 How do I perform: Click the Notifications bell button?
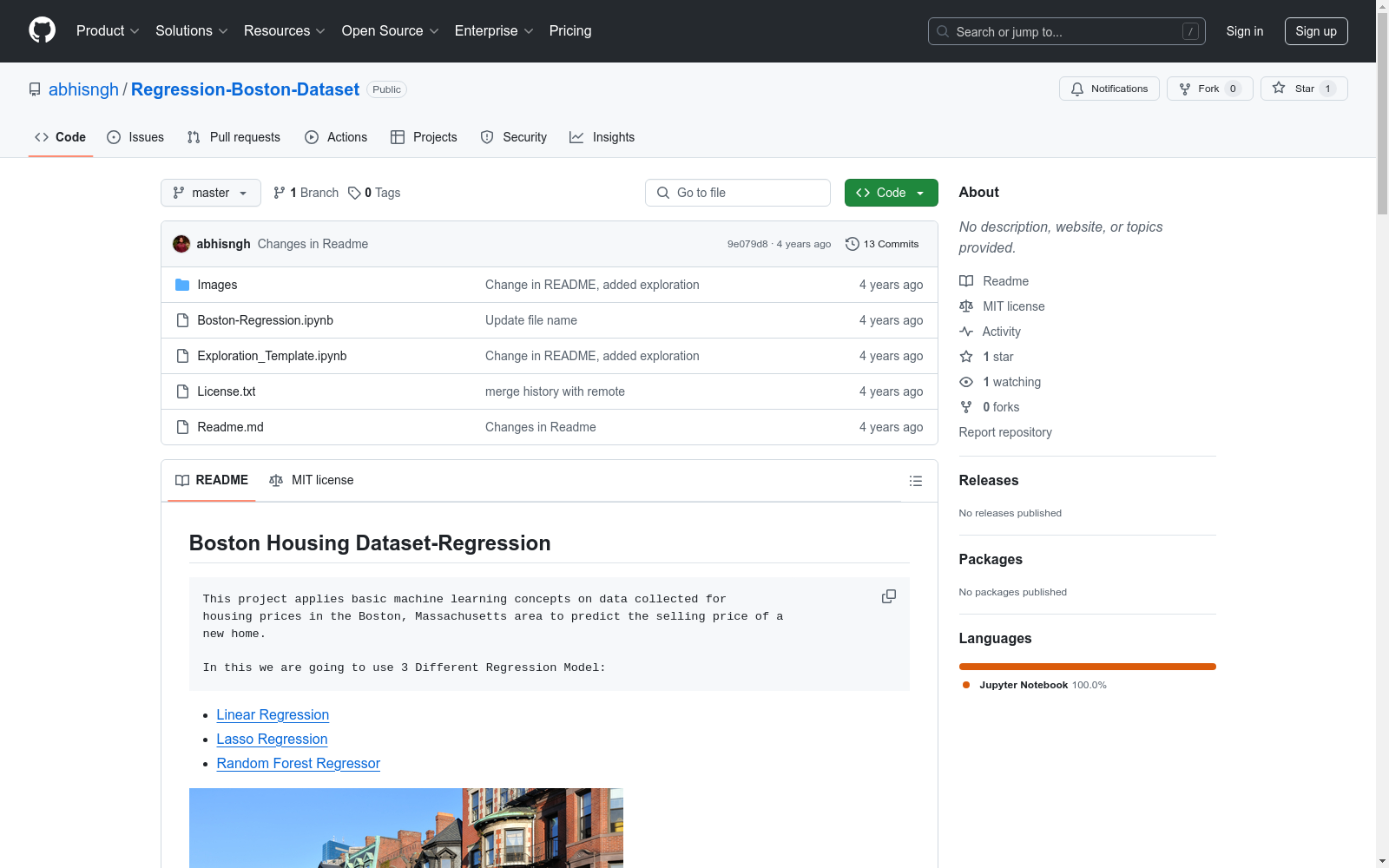(x=1109, y=89)
